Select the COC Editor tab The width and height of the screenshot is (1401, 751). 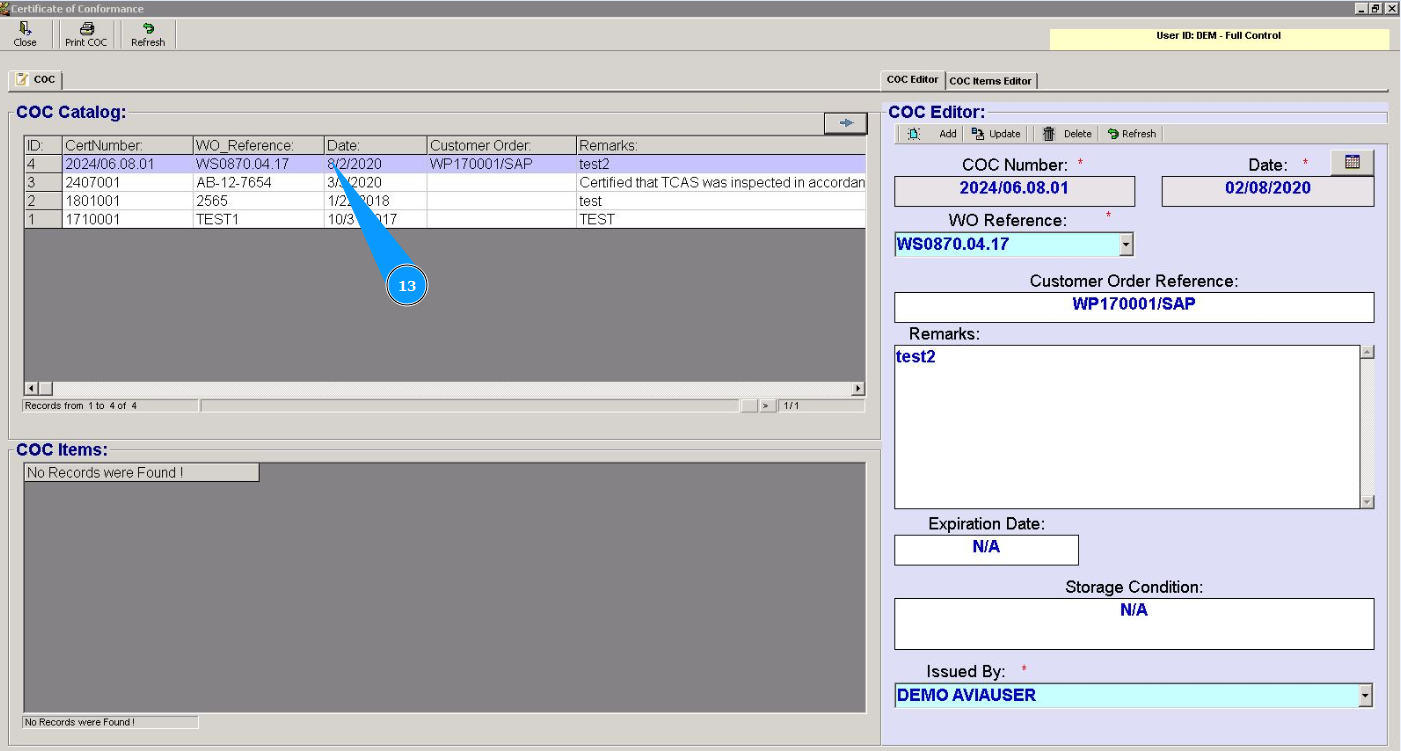(913, 80)
